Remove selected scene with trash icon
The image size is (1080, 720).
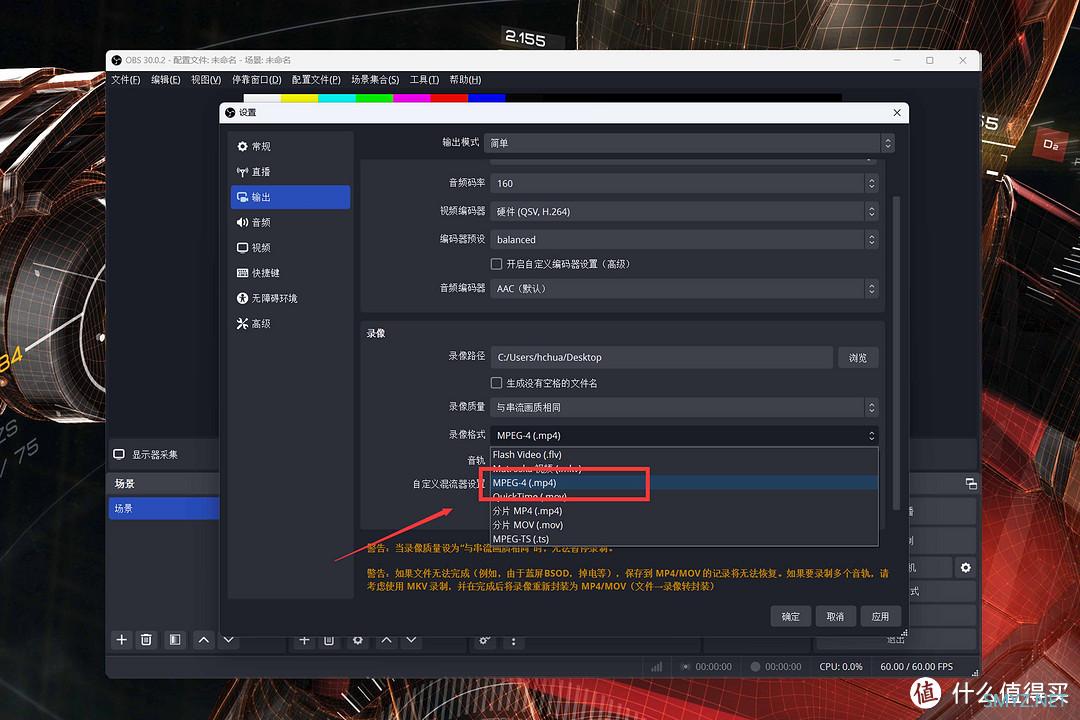(146, 639)
